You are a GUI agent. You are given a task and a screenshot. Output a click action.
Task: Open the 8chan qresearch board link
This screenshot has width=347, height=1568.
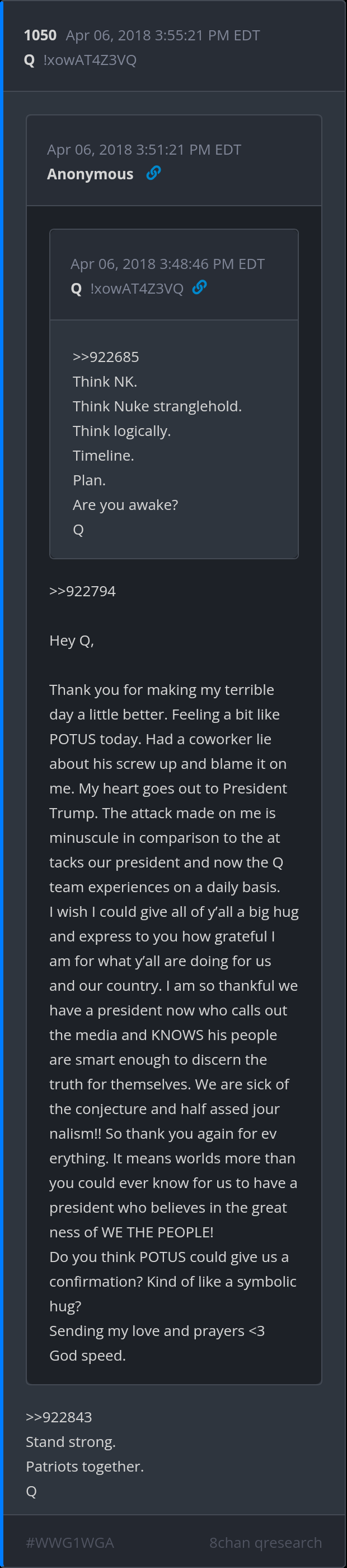266,1542
